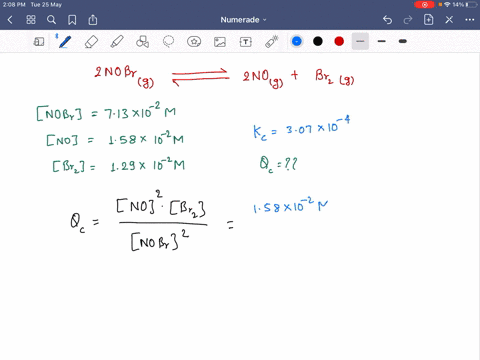Choose the black pen color

click(x=318, y=41)
